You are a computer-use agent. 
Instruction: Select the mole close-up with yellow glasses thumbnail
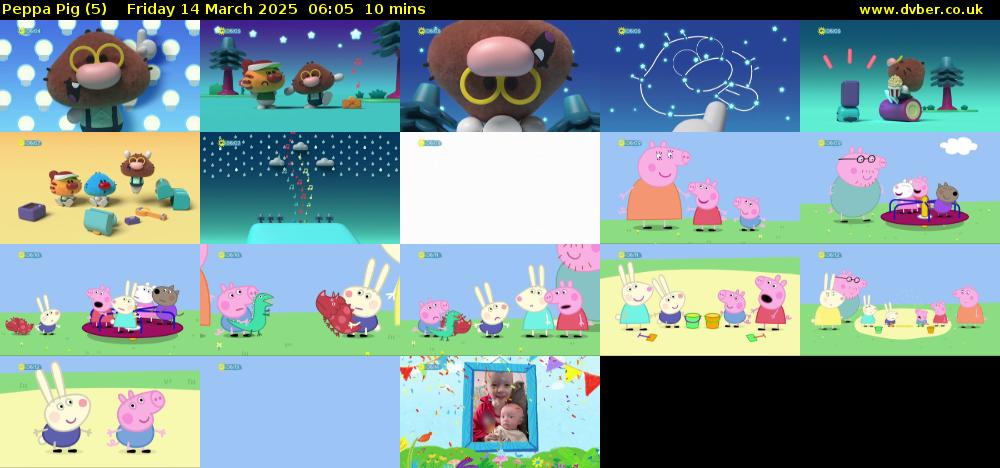point(500,76)
